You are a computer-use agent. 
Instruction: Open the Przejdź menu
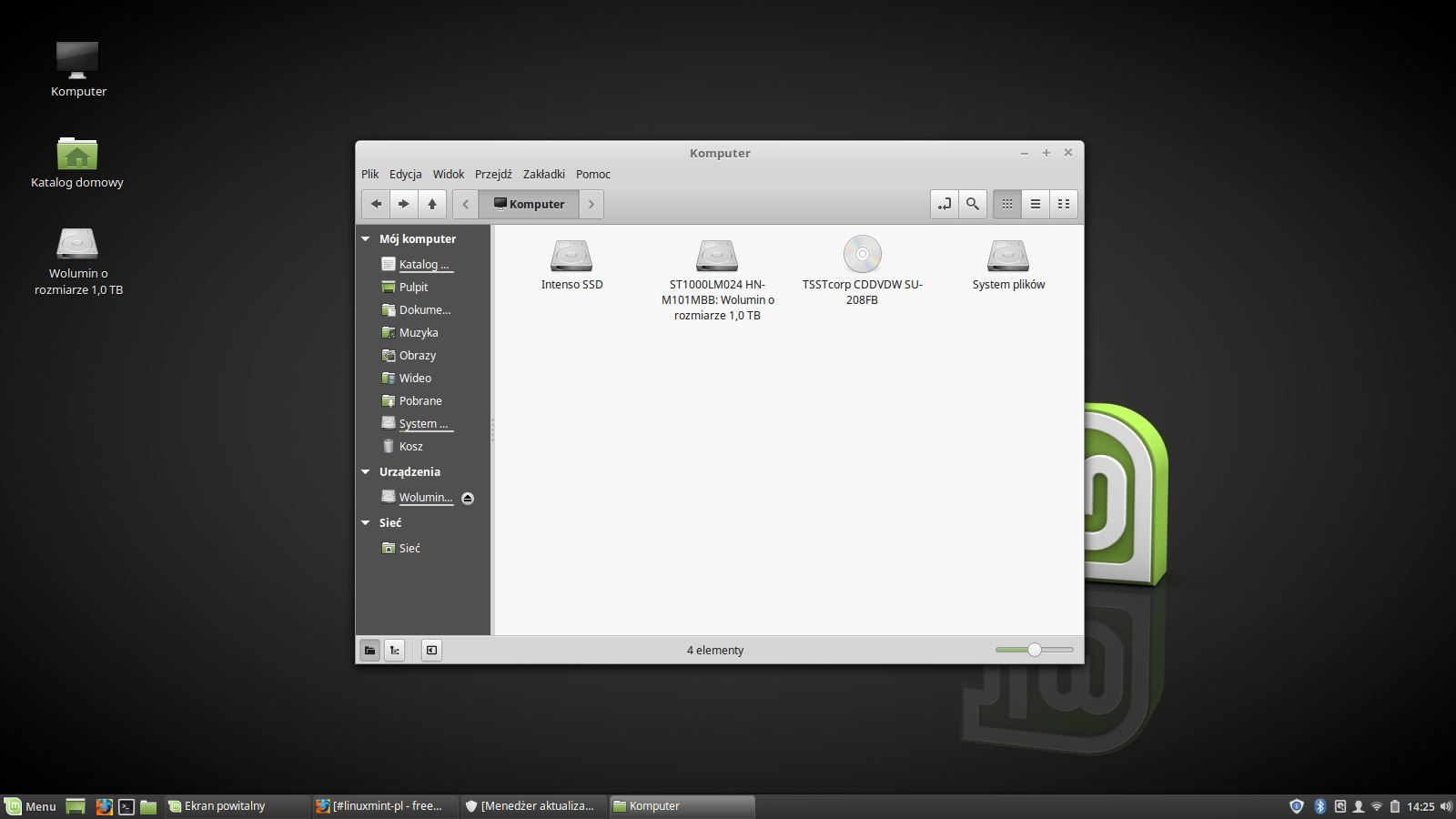coord(493,174)
